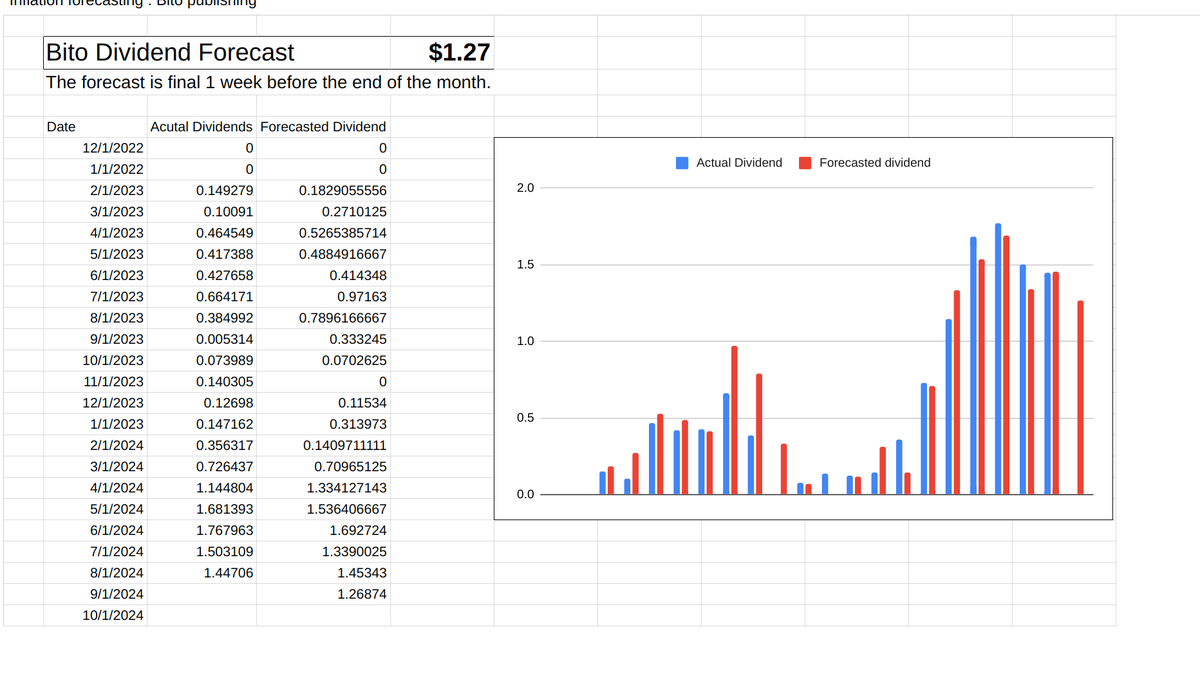Click the blue Actual Dividend legend swatch
This screenshot has width=1200, height=674.
tap(683, 163)
